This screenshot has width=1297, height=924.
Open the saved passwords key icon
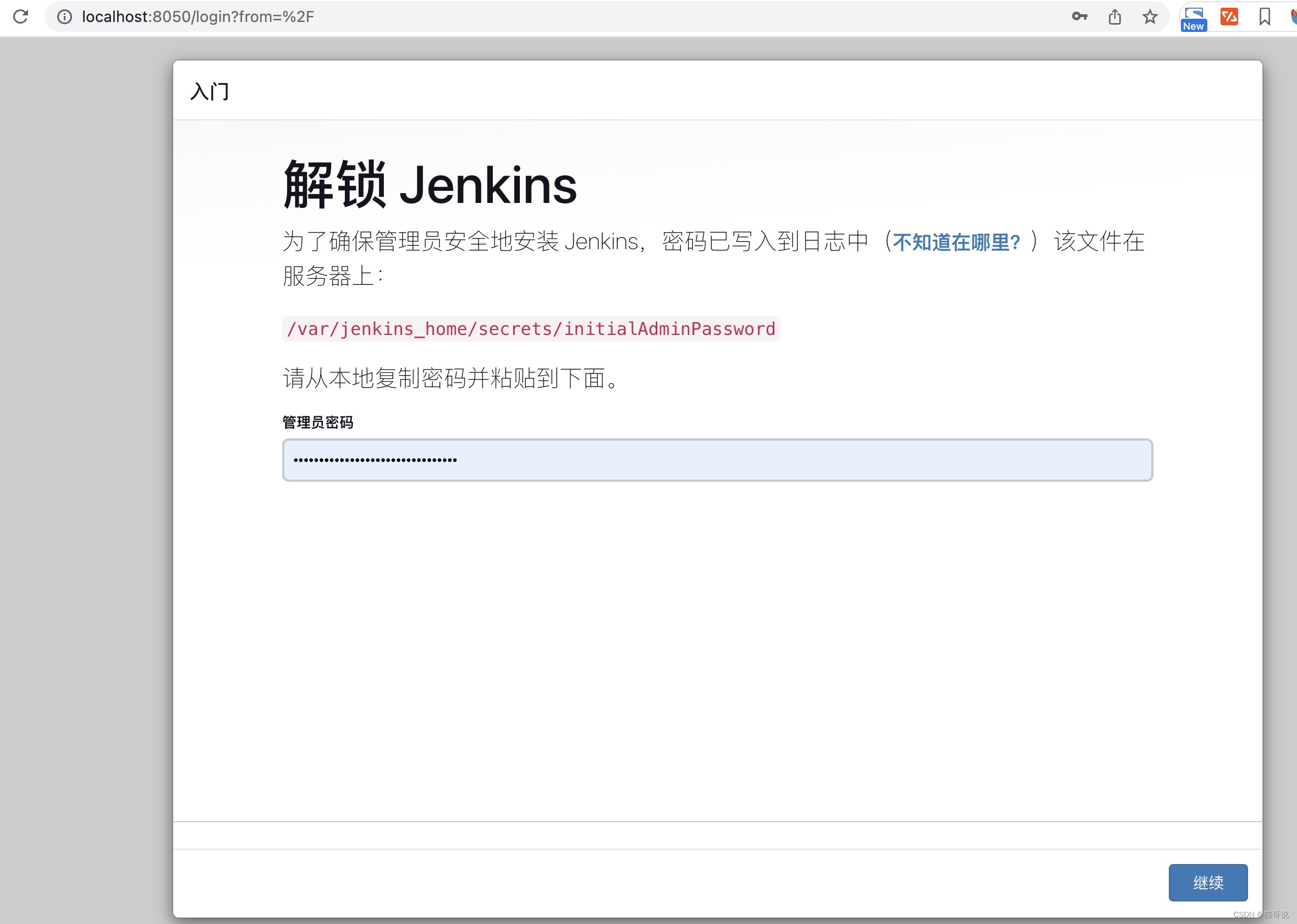(1079, 16)
